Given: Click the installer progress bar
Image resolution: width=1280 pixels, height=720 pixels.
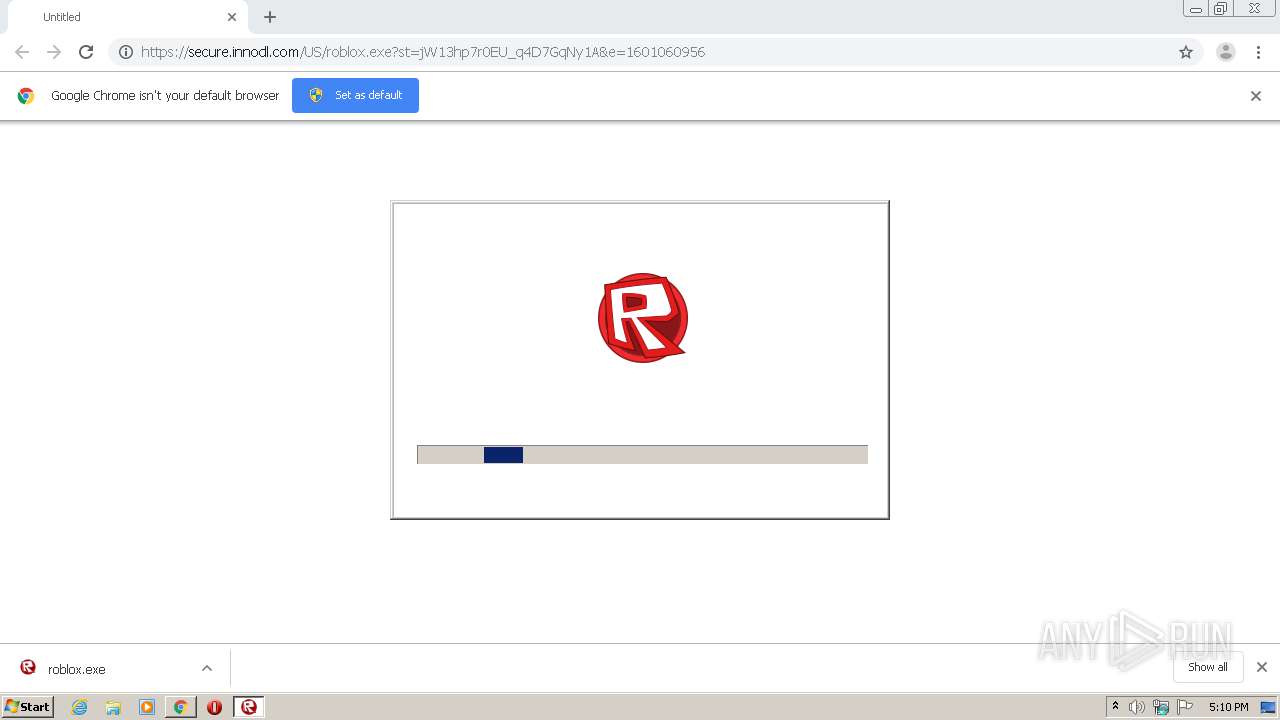Looking at the screenshot, I should [x=642, y=455].
